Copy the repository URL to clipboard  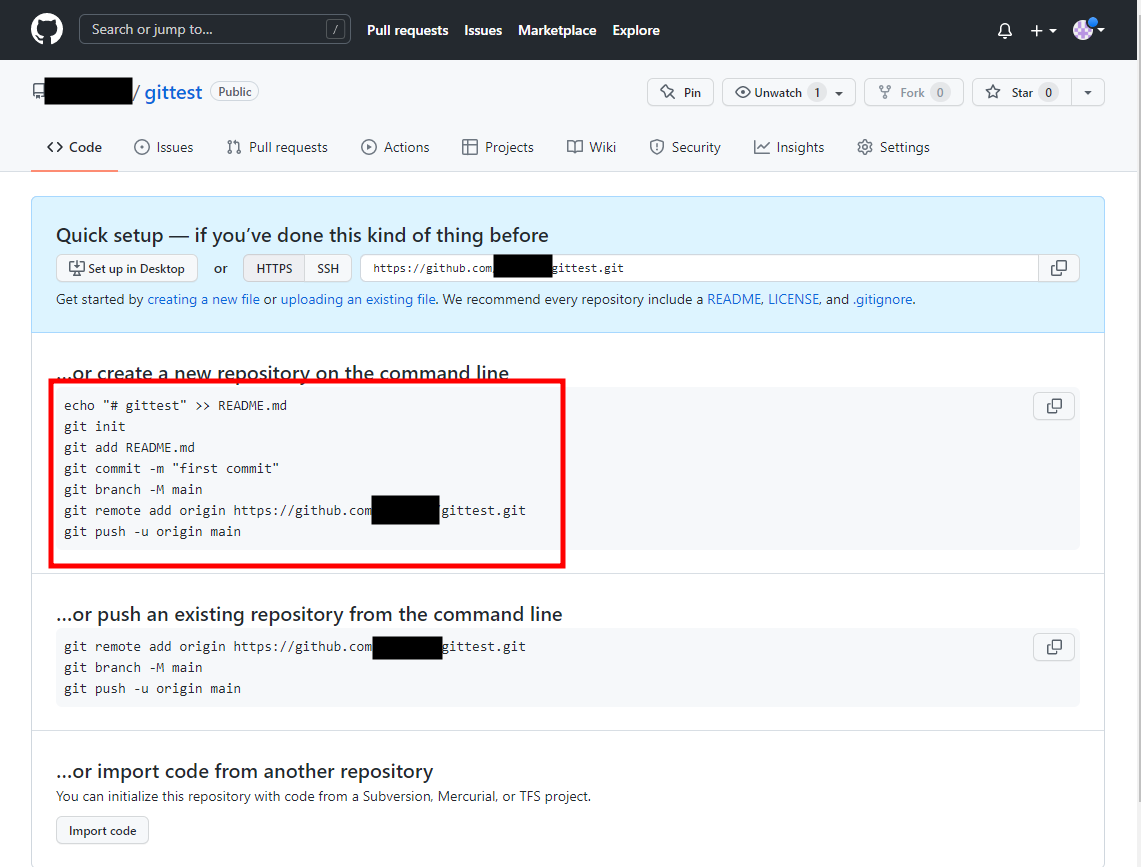[1059, 268]
